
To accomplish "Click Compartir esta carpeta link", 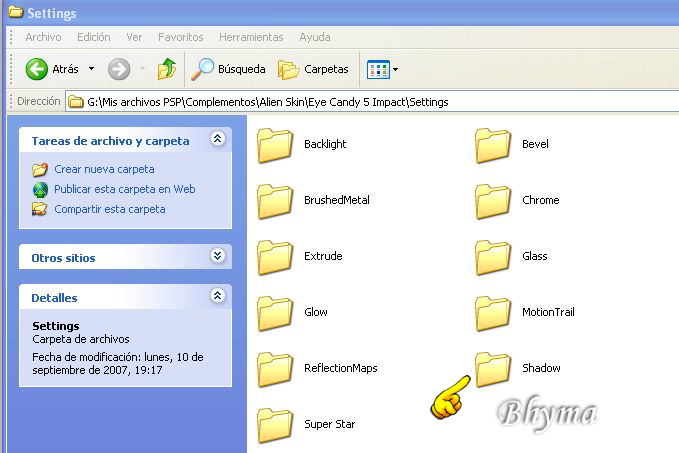I will 109,209.
